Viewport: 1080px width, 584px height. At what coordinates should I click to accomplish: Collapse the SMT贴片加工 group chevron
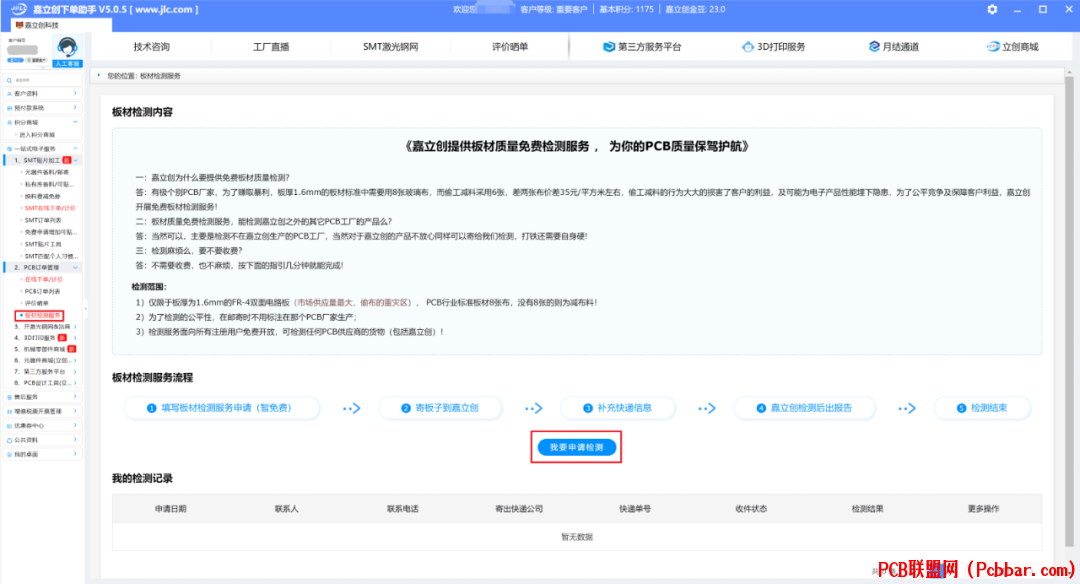(x=76, y=160)
